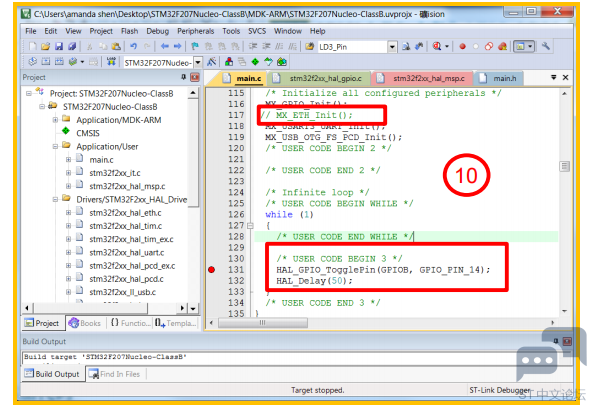Build the target icon

[x=46, y=62]
